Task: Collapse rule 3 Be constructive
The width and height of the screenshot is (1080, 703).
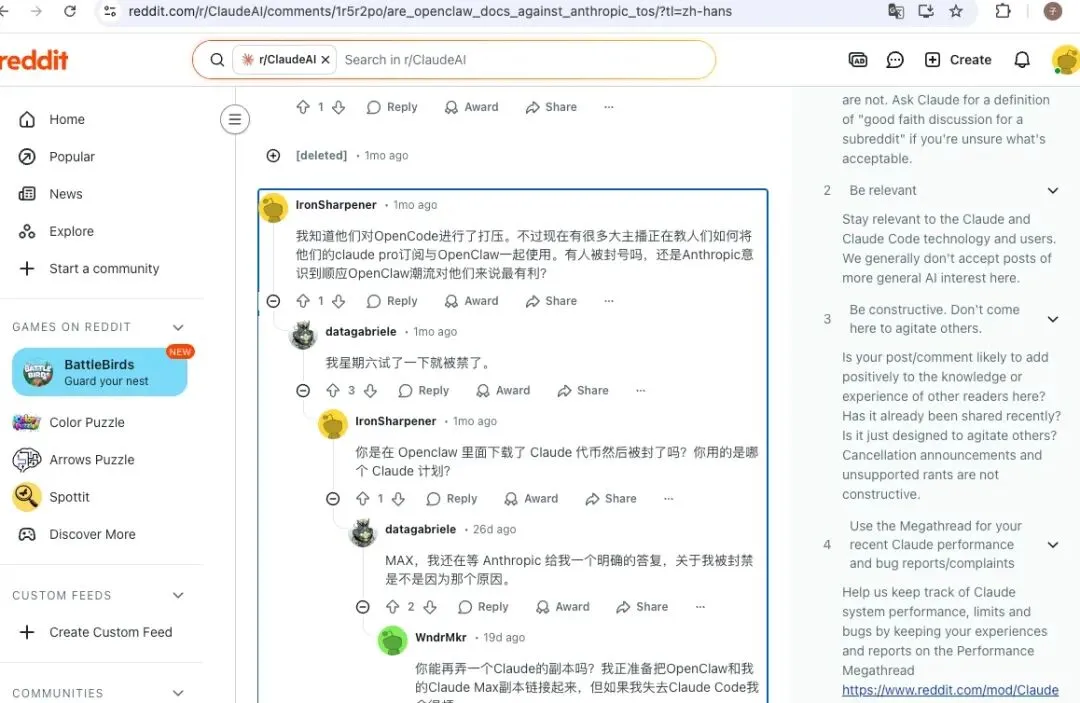Action: 1052,319
